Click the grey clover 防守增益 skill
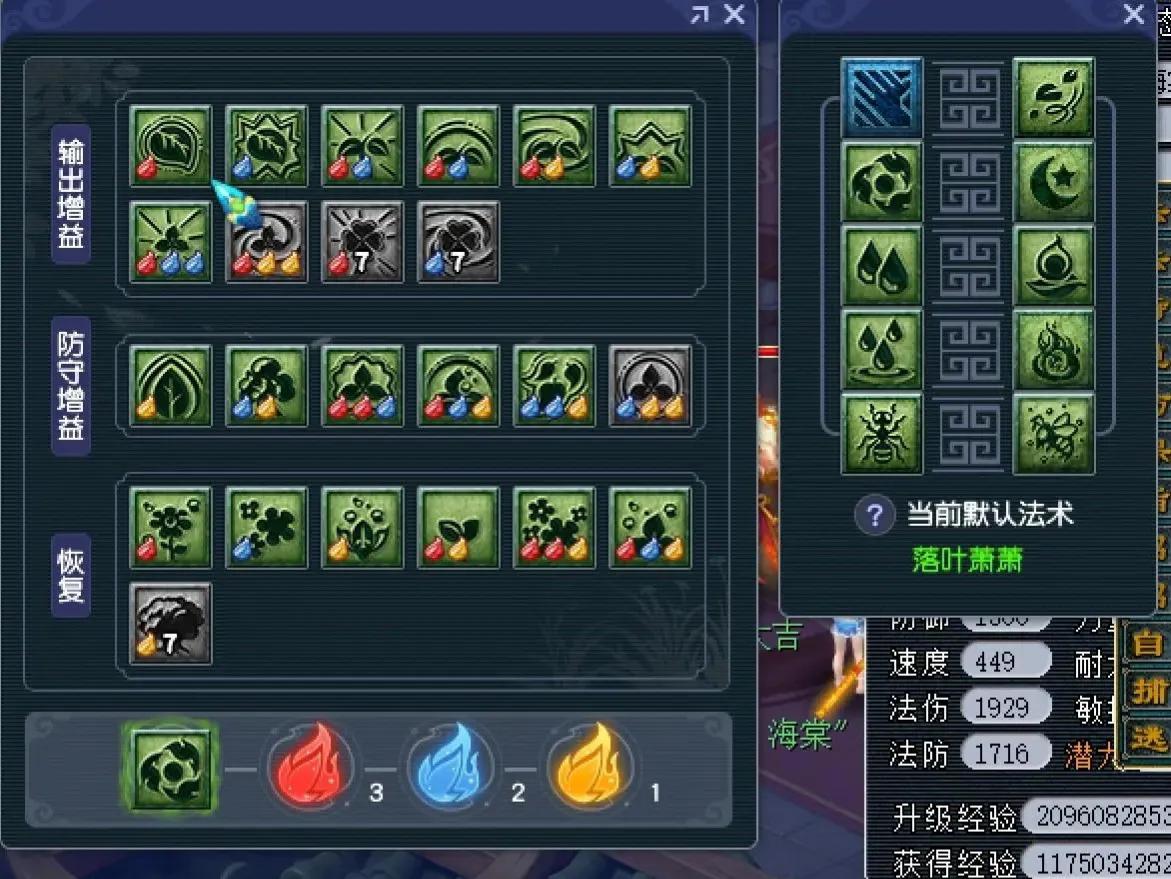Screen dimensions: 1171x879 (x=650, y=386)
